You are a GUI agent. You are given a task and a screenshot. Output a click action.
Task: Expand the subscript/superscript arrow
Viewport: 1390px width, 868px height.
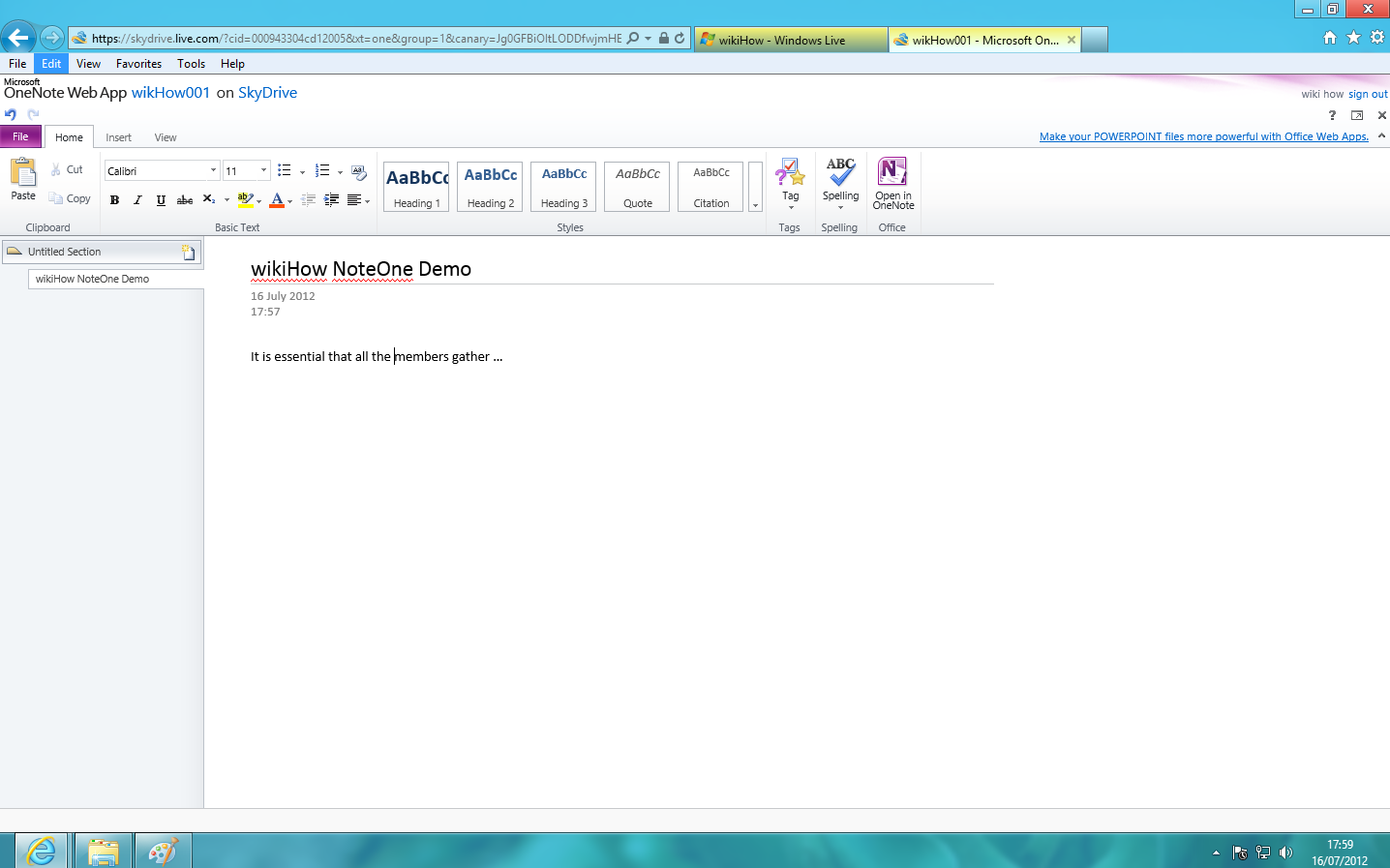227,200
